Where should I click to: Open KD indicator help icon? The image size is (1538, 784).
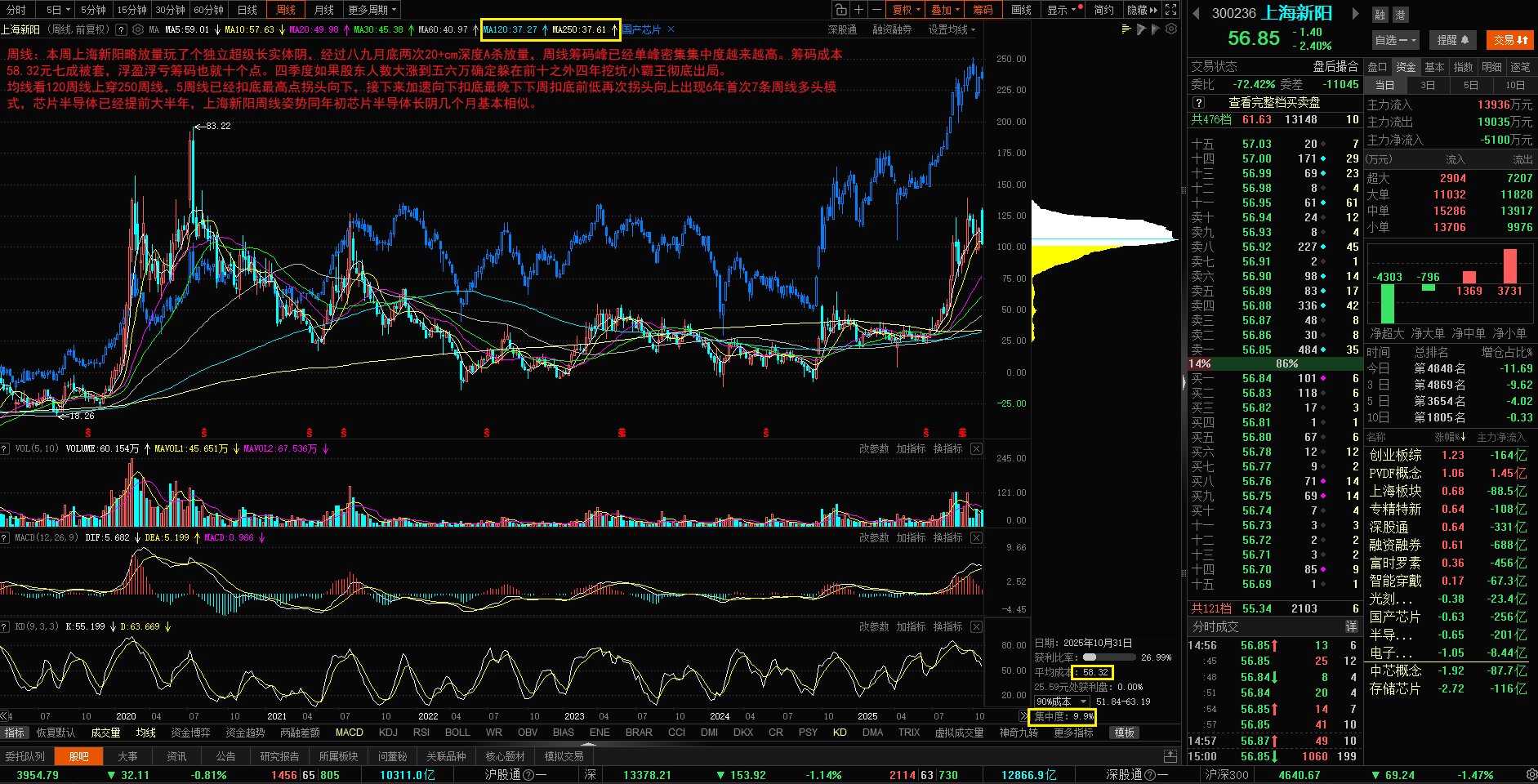(5, 626)
